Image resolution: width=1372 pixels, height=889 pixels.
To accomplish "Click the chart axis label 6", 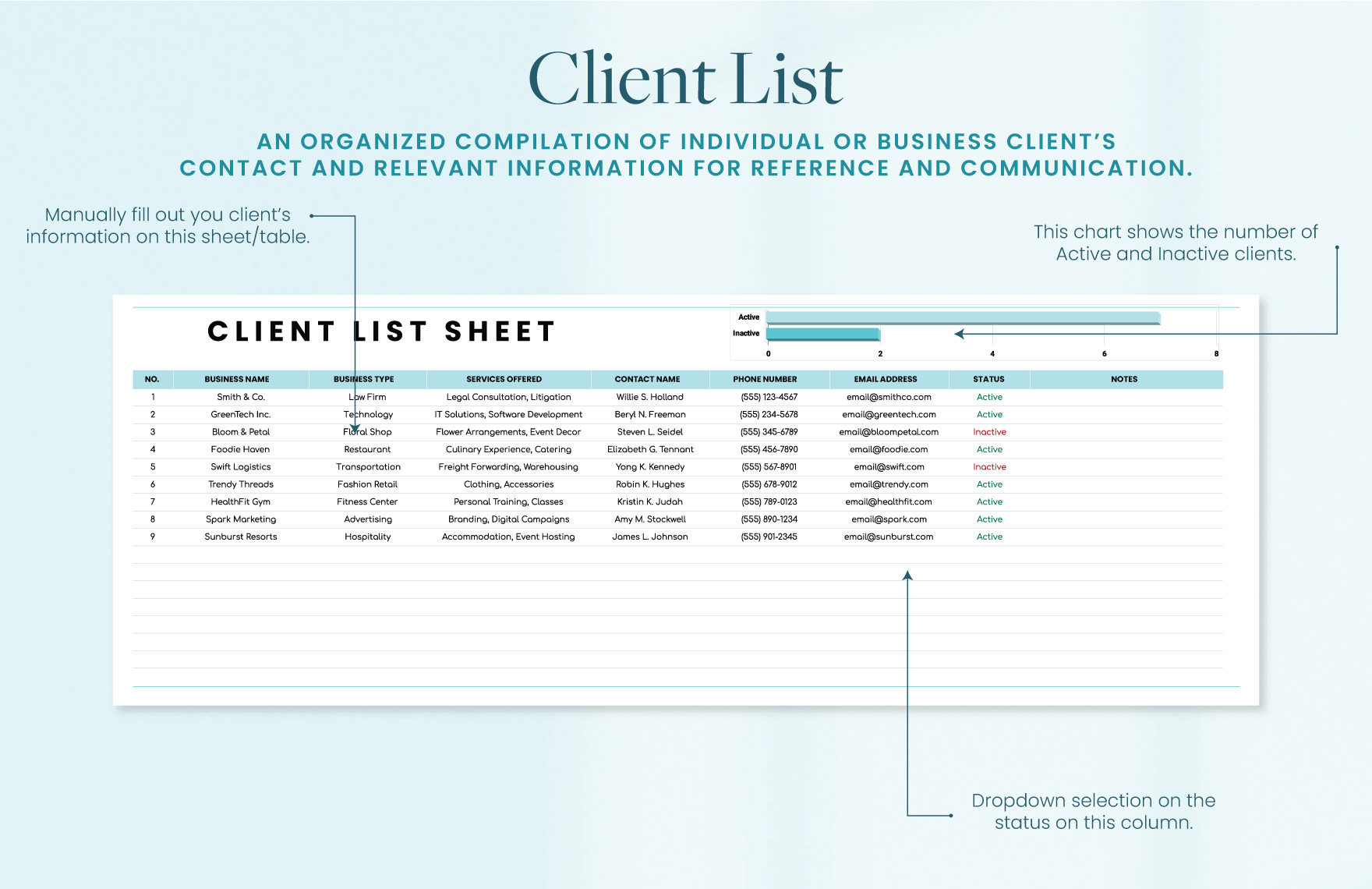I will point(1104,352).
